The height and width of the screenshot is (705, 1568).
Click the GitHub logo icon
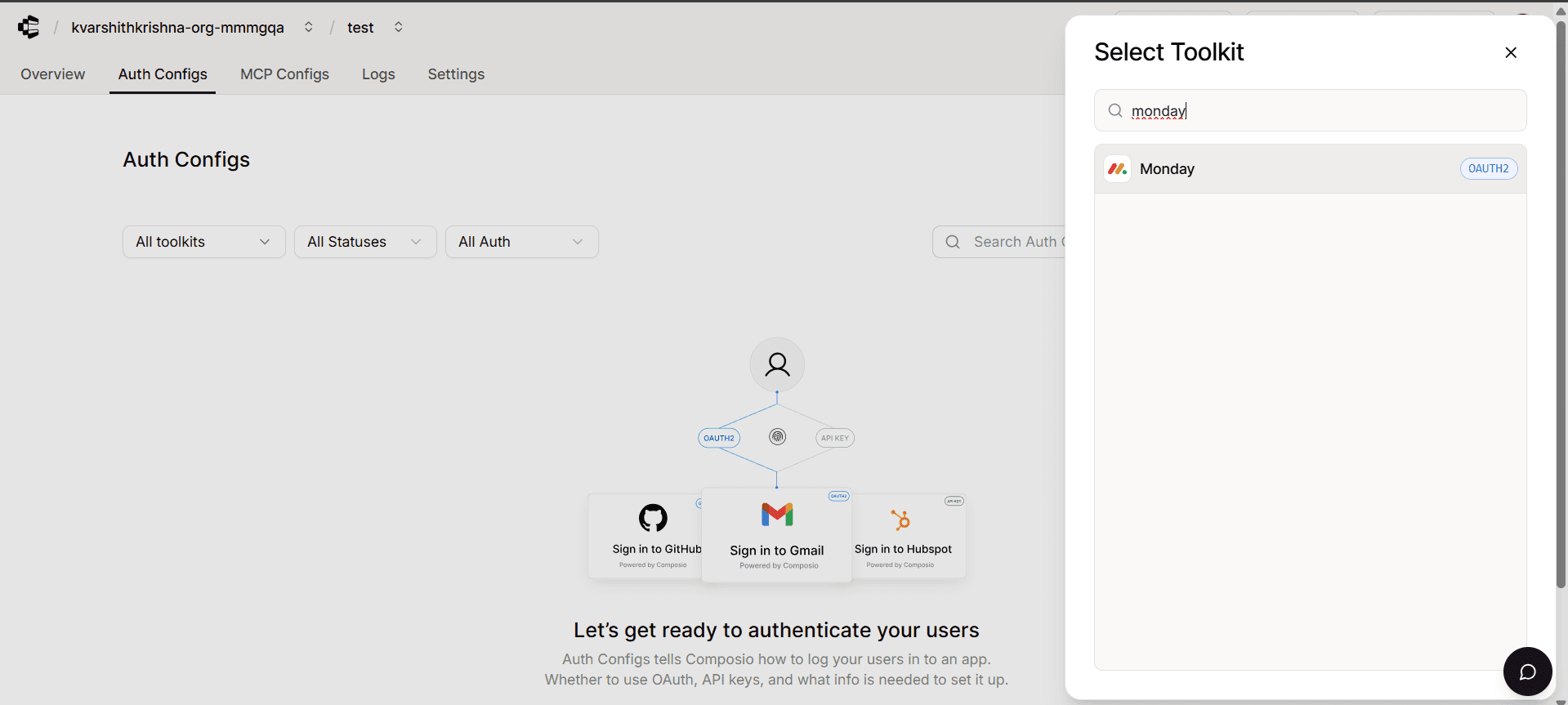(653, 518)
